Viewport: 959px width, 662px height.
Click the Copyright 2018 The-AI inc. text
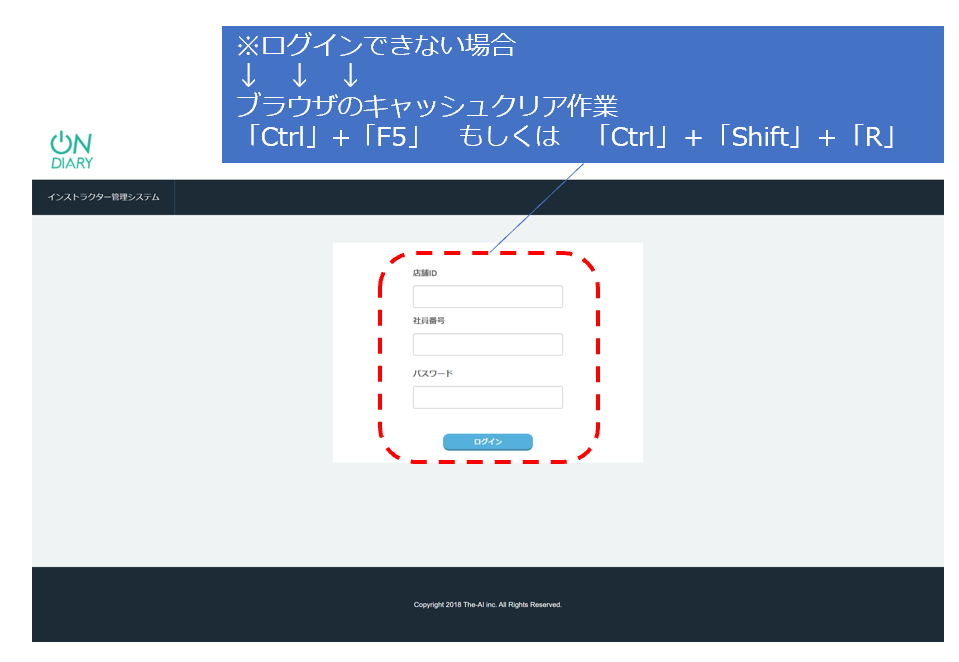point(487,605)
